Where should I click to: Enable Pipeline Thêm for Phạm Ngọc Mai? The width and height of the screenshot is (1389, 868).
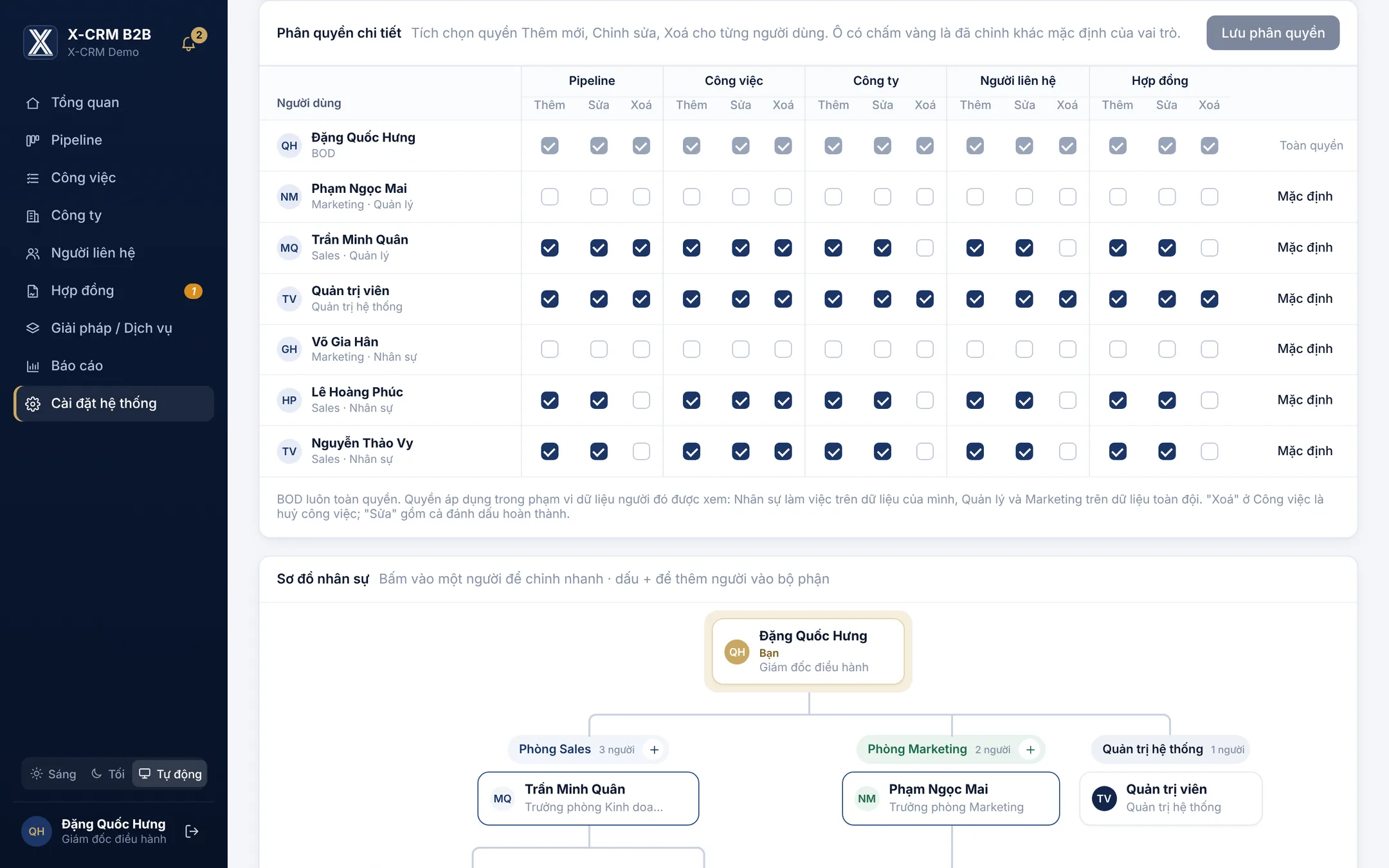(x=549, y=197)
